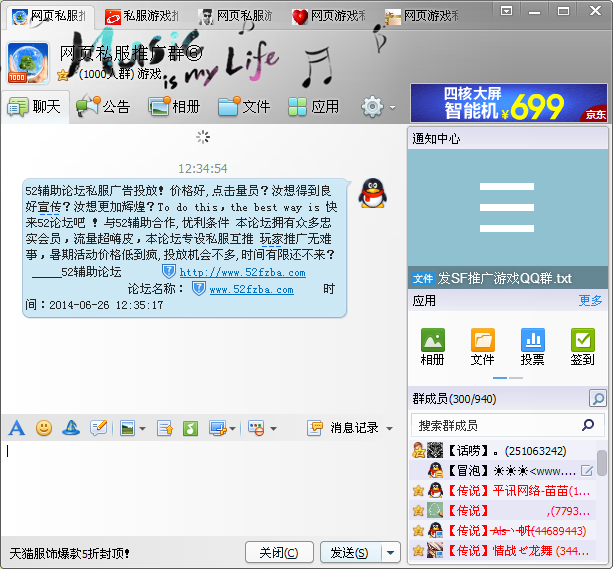Image resolution: width=613 pixels, height=569 pixels.
Task: Select member 【传说】 with ID 44689443
Action: point(502,531)
